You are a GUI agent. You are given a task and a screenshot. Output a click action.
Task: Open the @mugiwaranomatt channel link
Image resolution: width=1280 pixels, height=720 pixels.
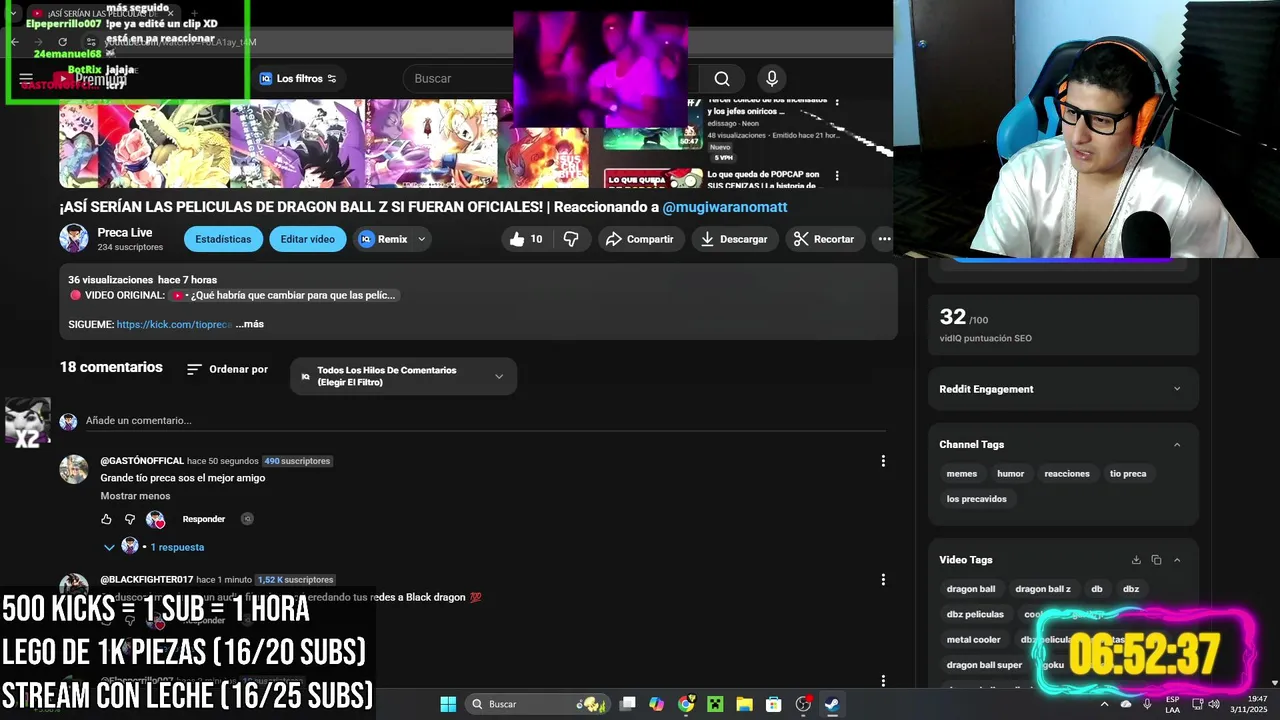[x=725, y=207]
